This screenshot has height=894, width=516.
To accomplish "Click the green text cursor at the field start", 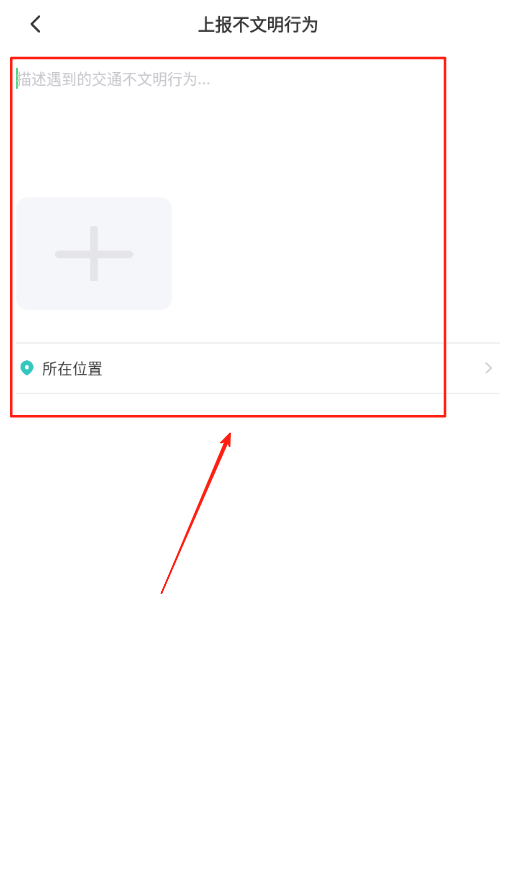I will (x=17, y=79).
